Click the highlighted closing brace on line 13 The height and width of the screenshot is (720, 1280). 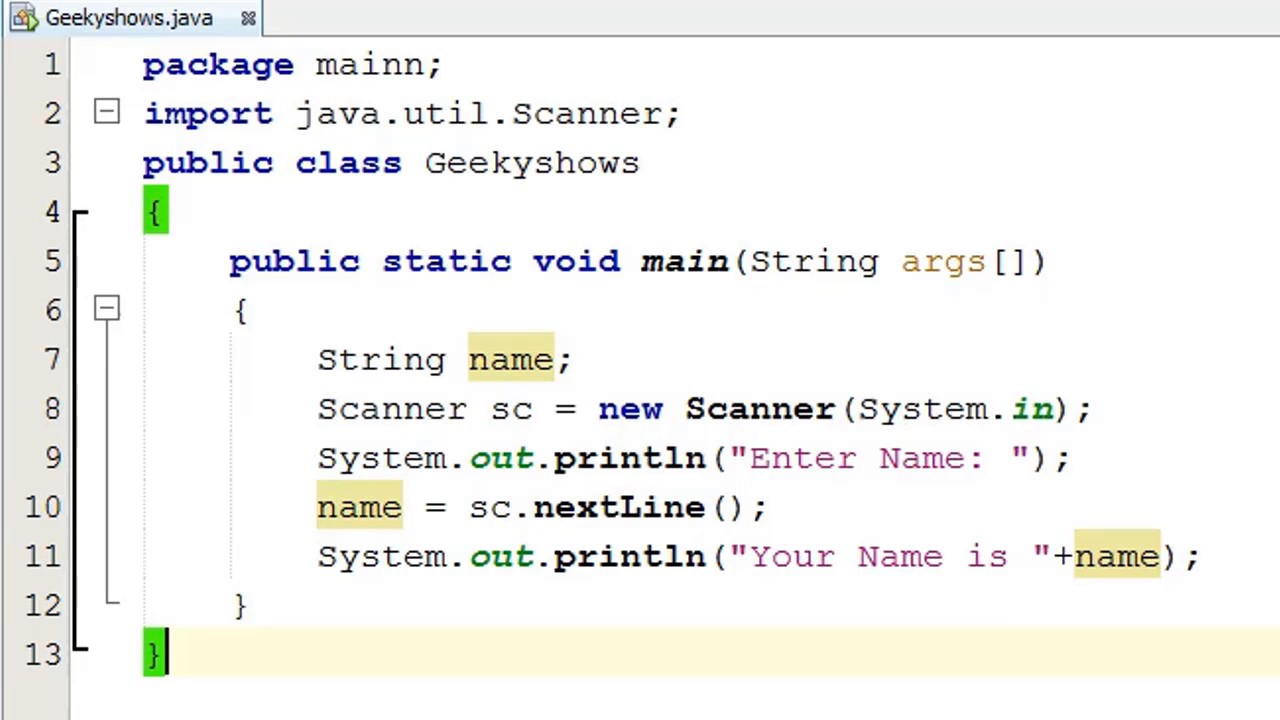[155, 653]
